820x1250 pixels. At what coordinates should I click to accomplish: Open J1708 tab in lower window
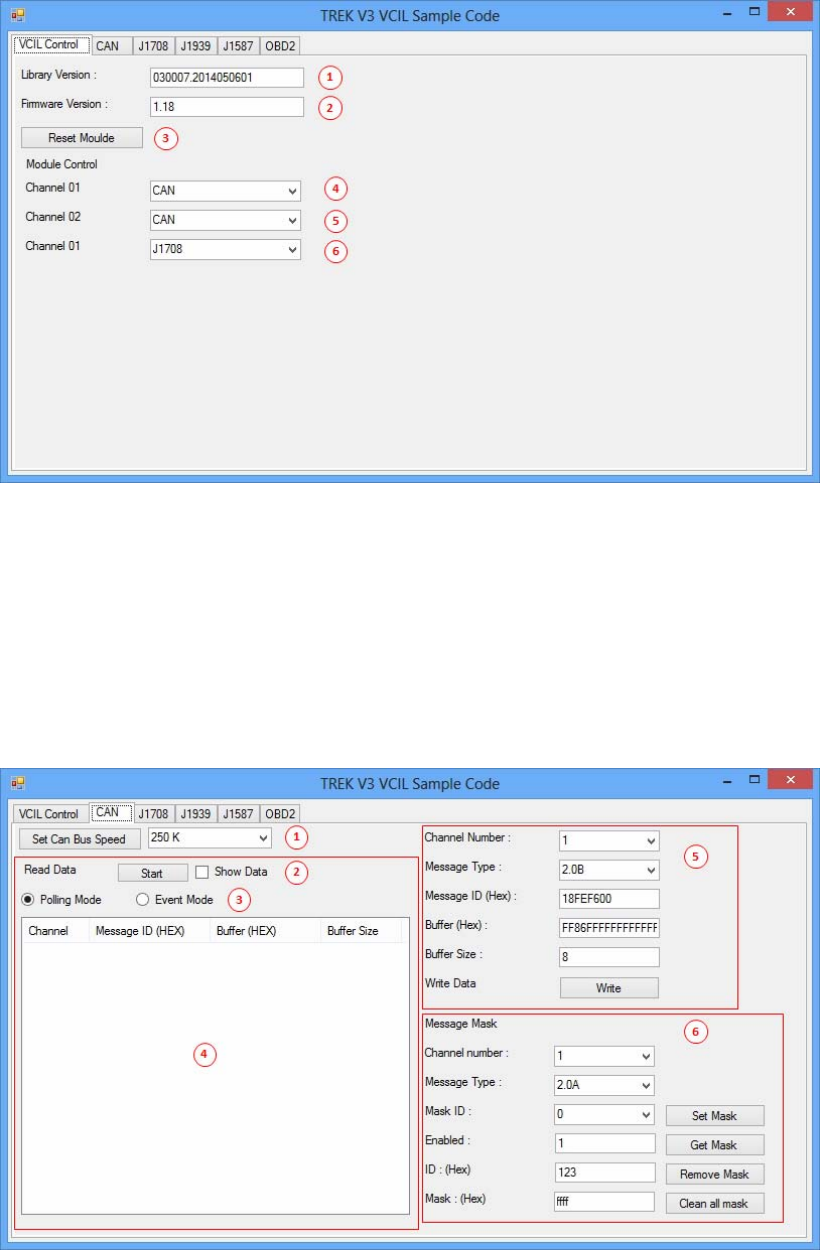point(154,814)
